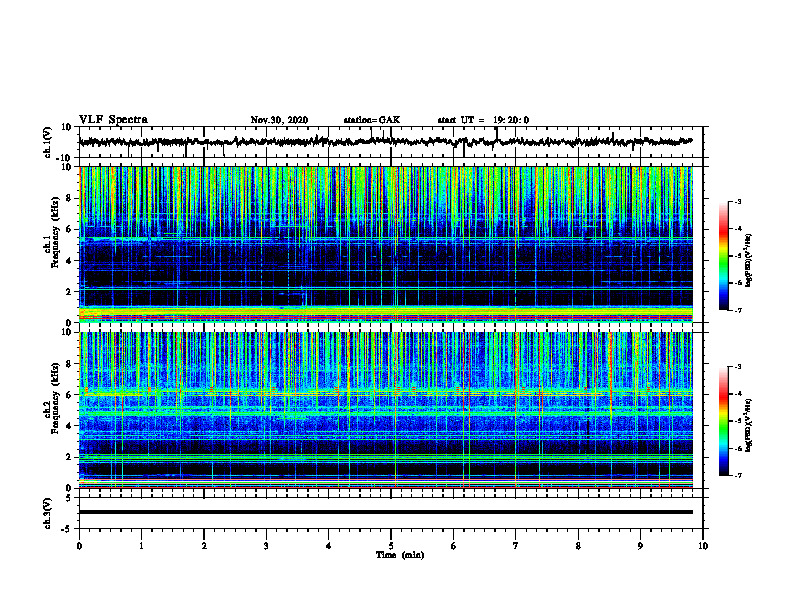This screenshot has height=612, width=792.
Task: Click the time axis tick label "6"
Action: (x=454, y=546)
